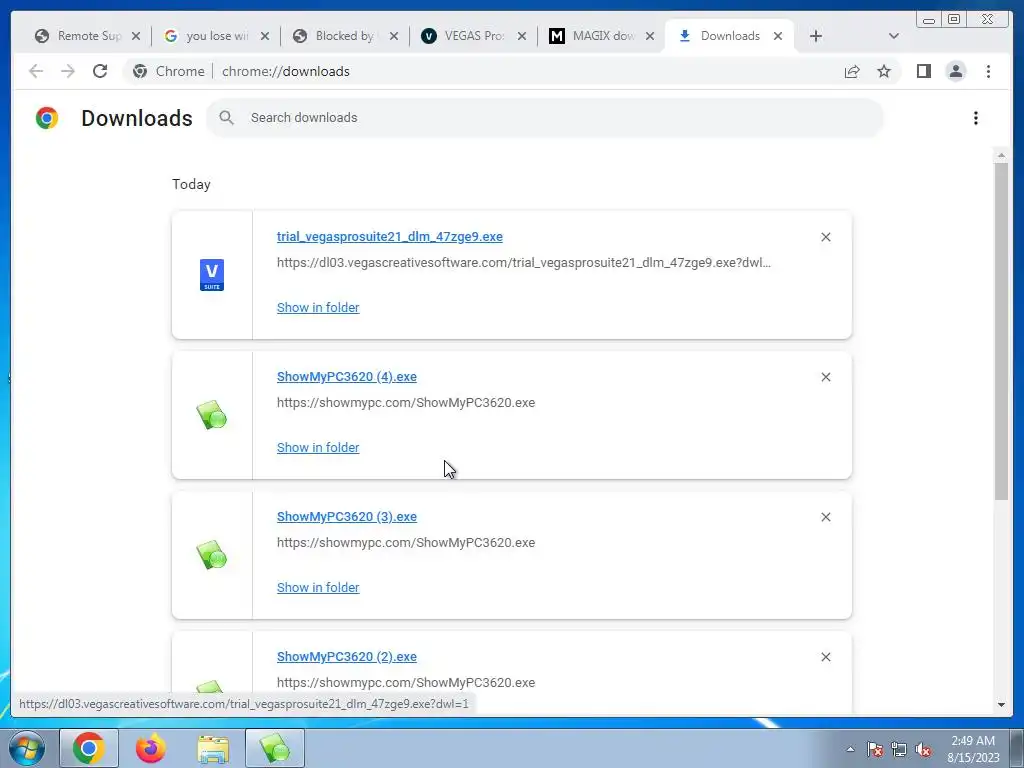Remove ShowMyPC3620 (3).exe from list

[x=825, y=517]
